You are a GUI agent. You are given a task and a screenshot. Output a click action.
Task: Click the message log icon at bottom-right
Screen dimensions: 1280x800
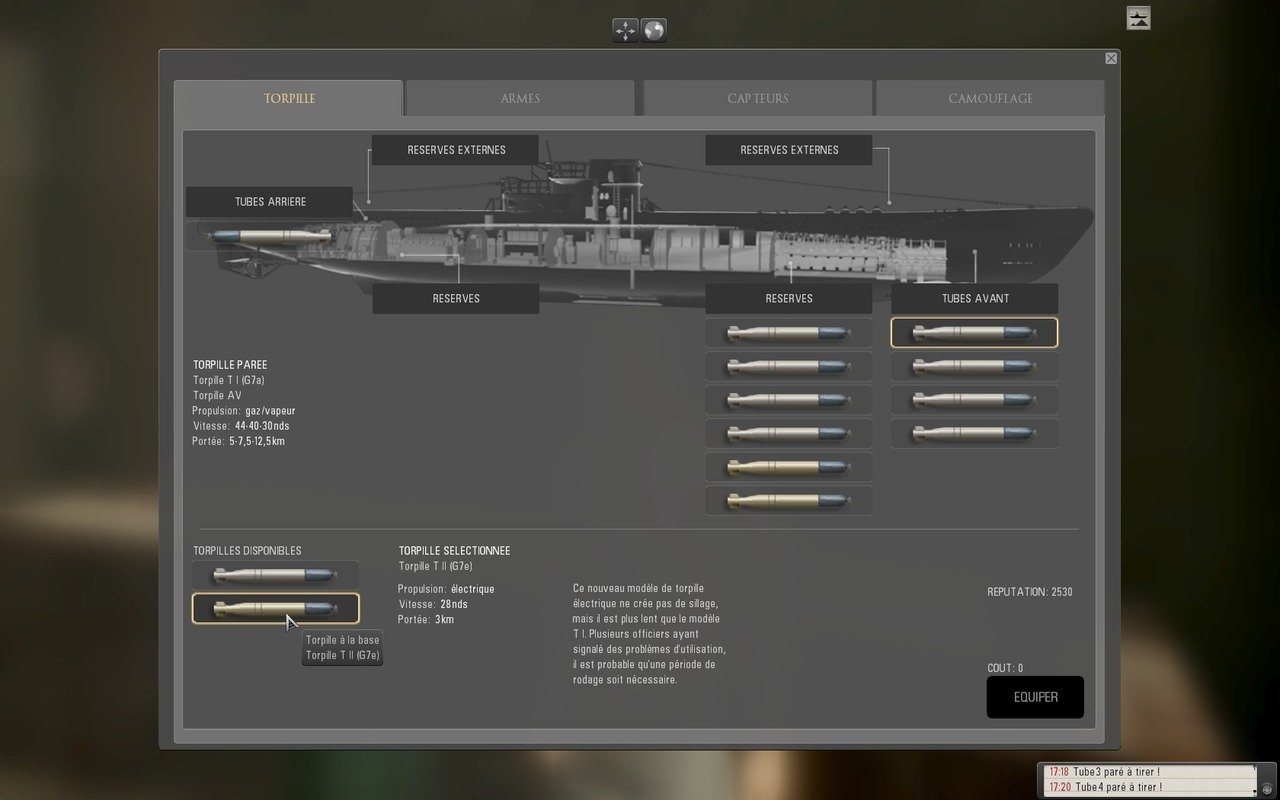pyautogui.click(x=1266, y=789)
